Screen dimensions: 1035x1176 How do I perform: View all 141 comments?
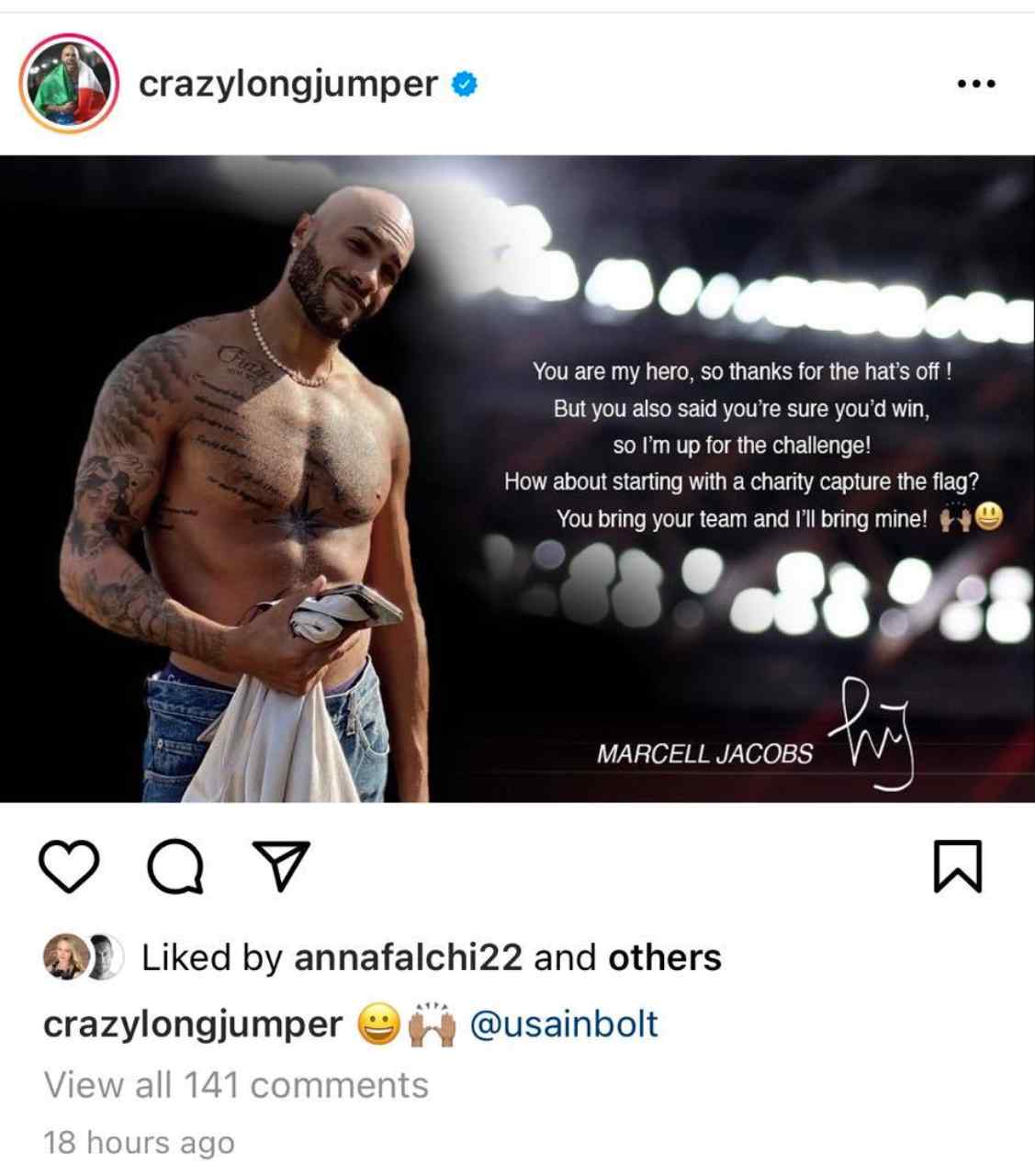(236, 1085)
